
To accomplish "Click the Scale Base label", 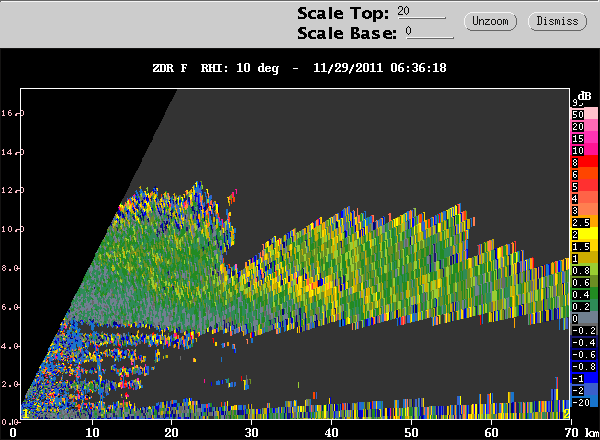I will coord(347,33).
